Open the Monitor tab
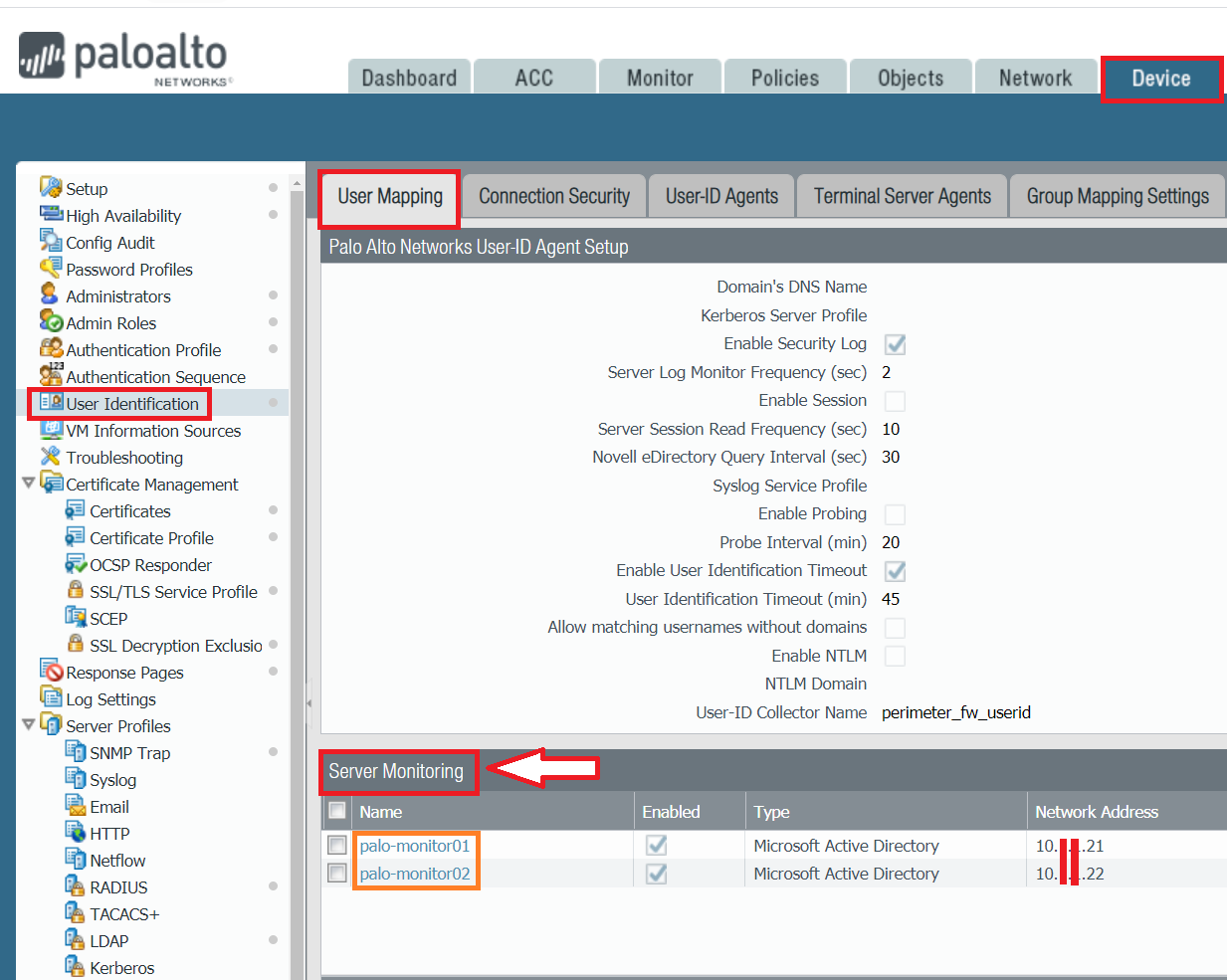This screenshot has height=980, width=1227. (660, 78)
